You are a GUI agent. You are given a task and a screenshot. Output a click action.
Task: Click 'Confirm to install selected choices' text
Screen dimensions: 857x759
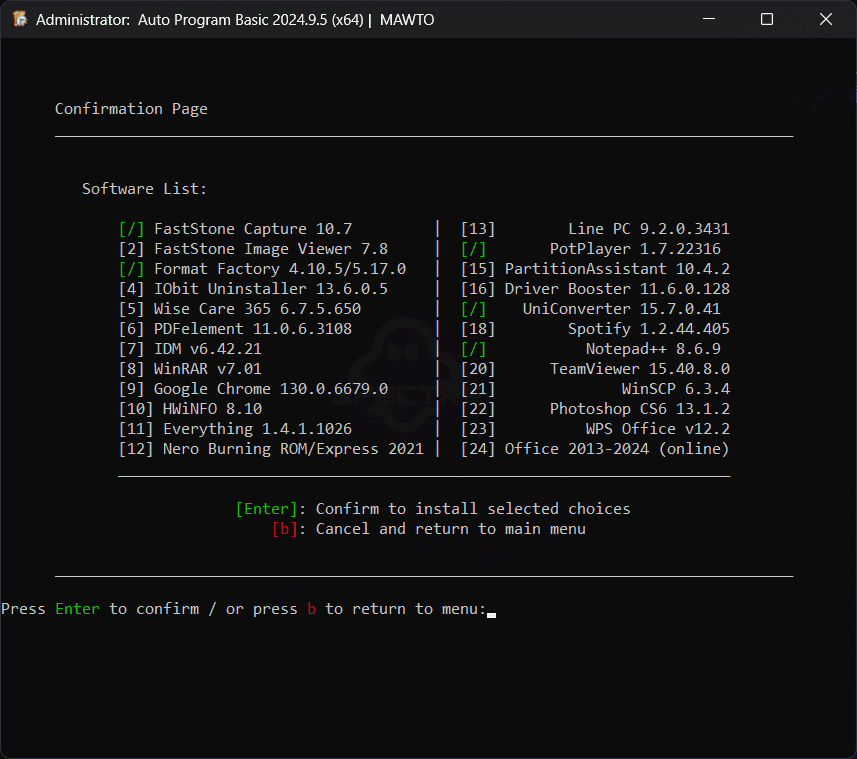coord(473,509)
